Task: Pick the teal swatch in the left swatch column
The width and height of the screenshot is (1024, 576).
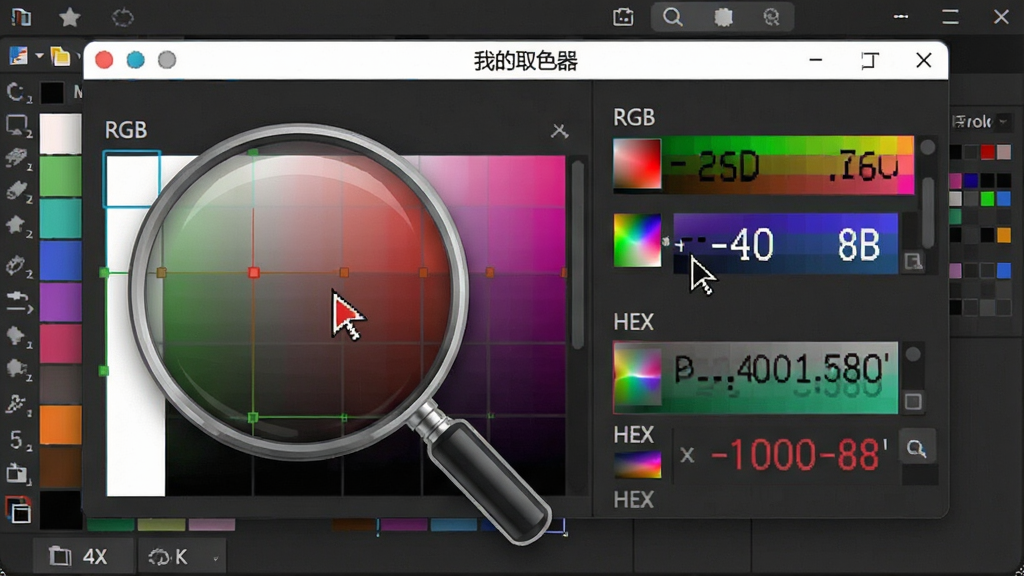Action: 61,219
